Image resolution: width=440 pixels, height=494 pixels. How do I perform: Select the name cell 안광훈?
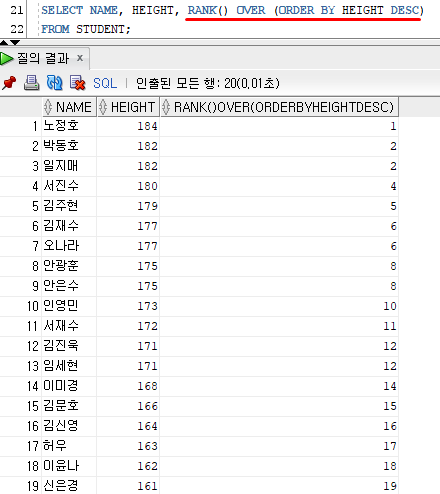(x=69, y=266)
